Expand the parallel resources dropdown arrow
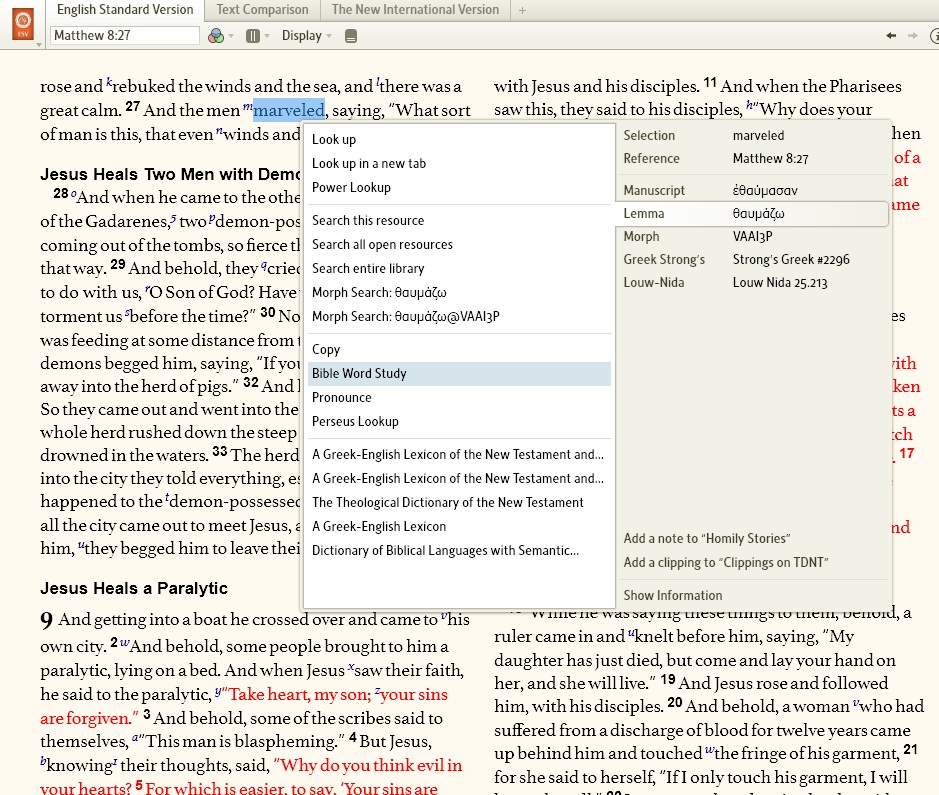Viewport: 939px width, 795px height. (x=267, y=36)
